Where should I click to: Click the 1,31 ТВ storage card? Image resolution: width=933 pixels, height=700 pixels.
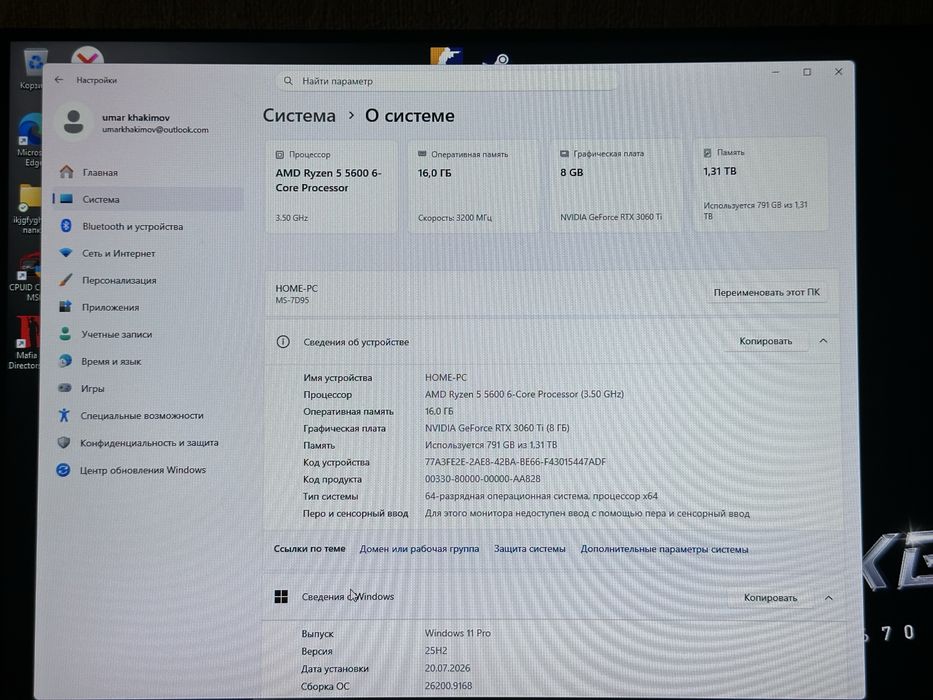[760, 184]
